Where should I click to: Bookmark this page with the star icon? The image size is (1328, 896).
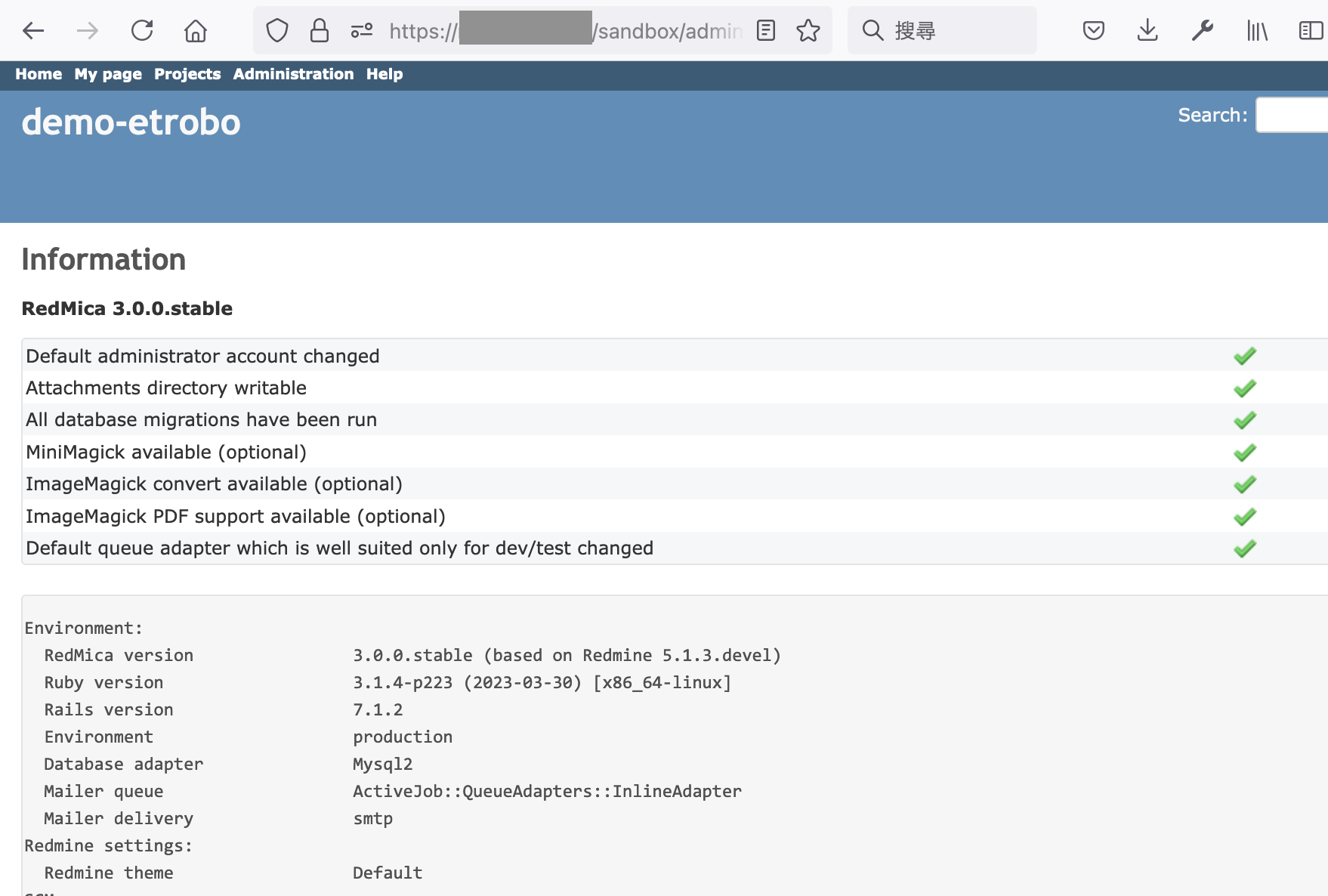tap(808, 30)
